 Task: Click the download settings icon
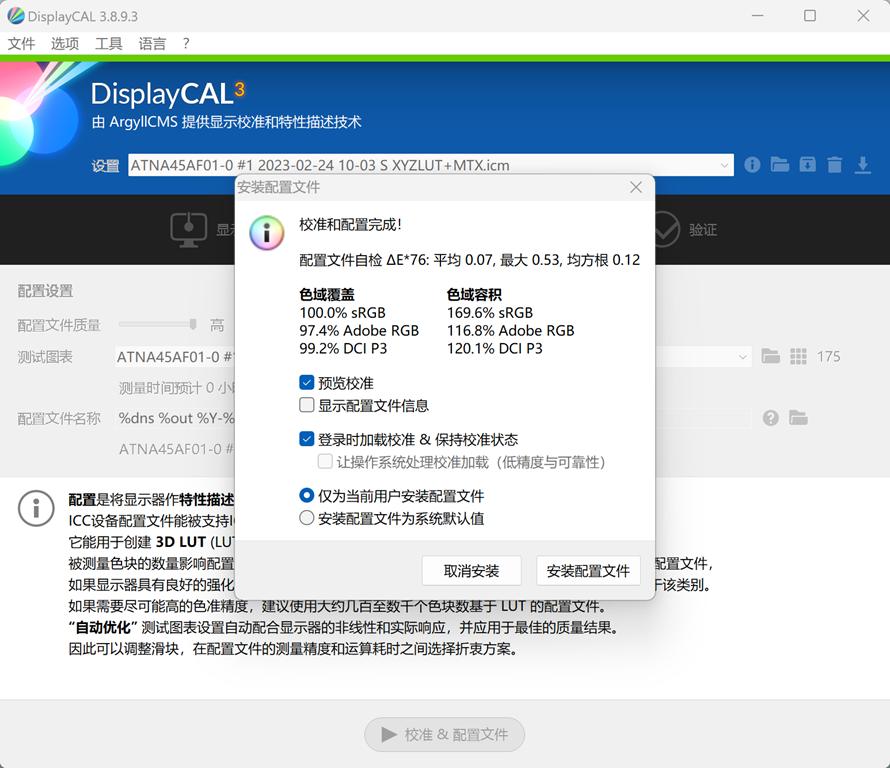coord(863,164)
